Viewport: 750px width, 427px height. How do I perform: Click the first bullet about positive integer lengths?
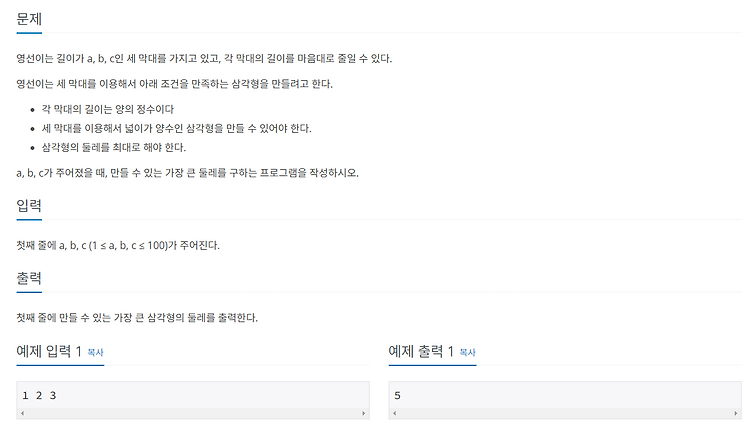[108, 109]
